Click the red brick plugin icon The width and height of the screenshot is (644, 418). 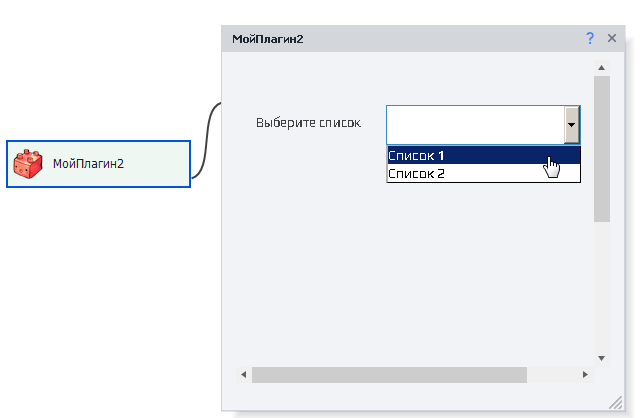[28, 164]
